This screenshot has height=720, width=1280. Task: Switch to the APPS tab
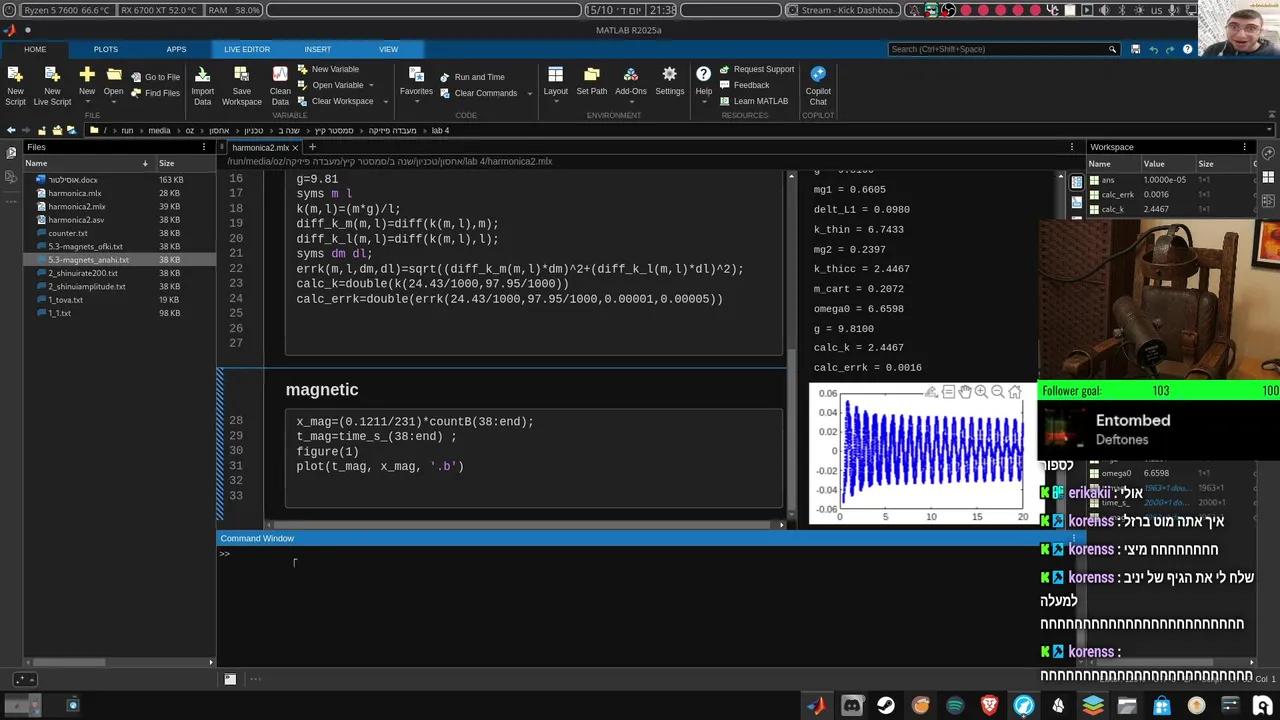pos(176,49)
